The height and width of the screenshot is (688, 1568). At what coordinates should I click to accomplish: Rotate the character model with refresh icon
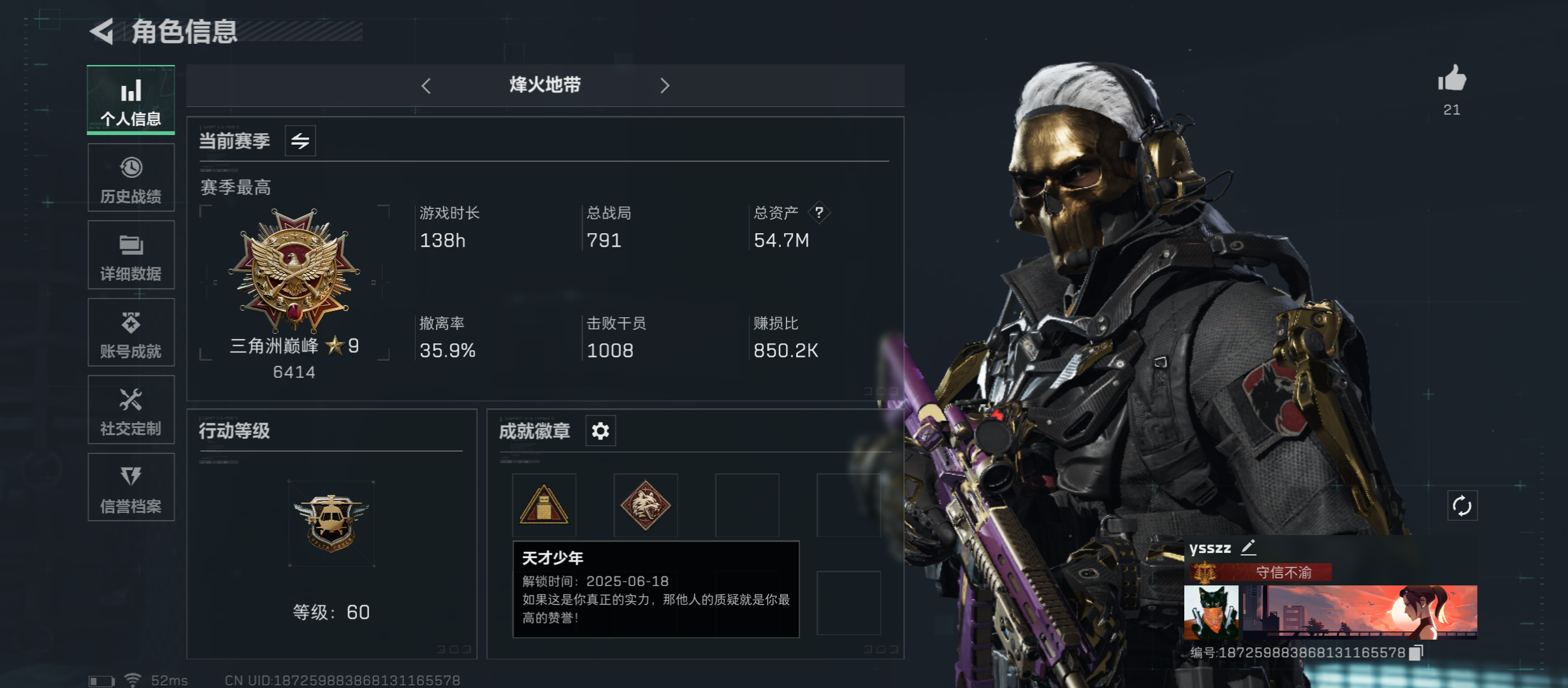1462,506
